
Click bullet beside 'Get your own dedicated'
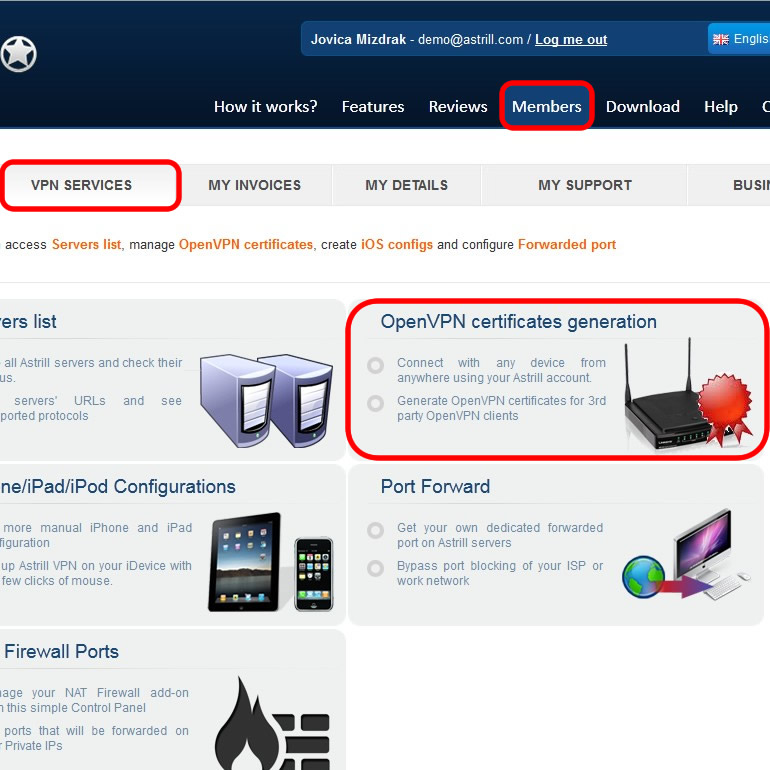(x=376, y=530)
